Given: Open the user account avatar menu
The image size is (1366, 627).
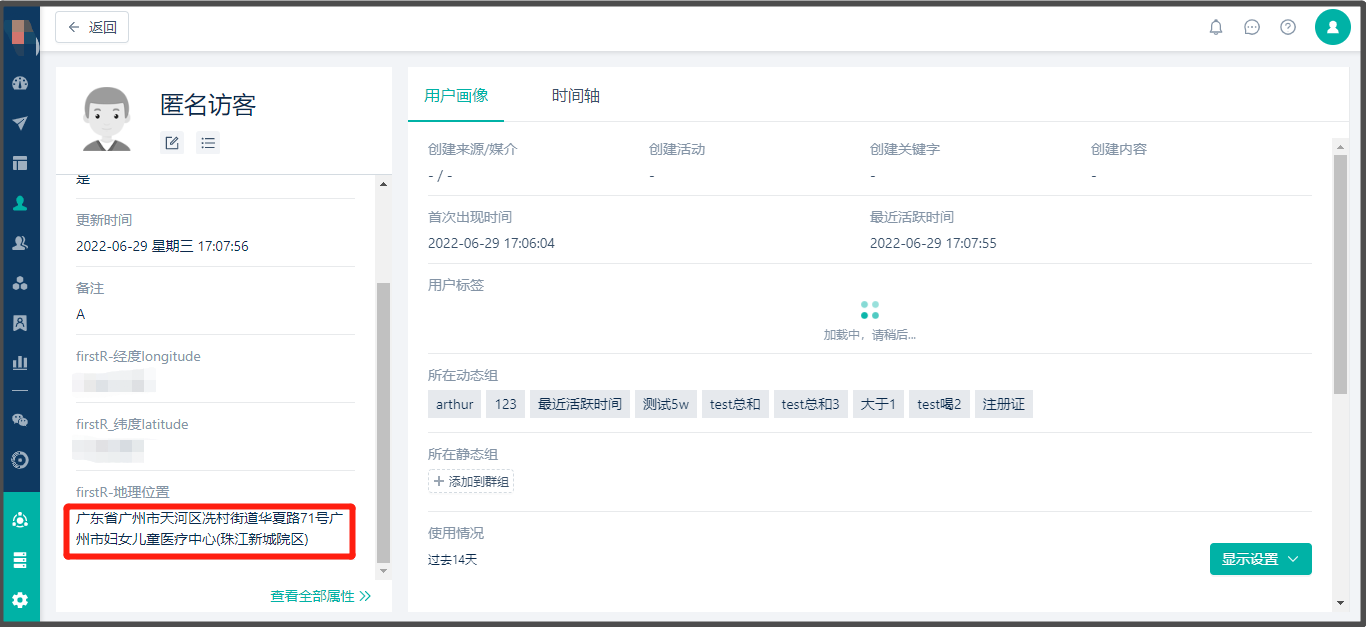Looking at the screenshot, I should pos(1333,27).
